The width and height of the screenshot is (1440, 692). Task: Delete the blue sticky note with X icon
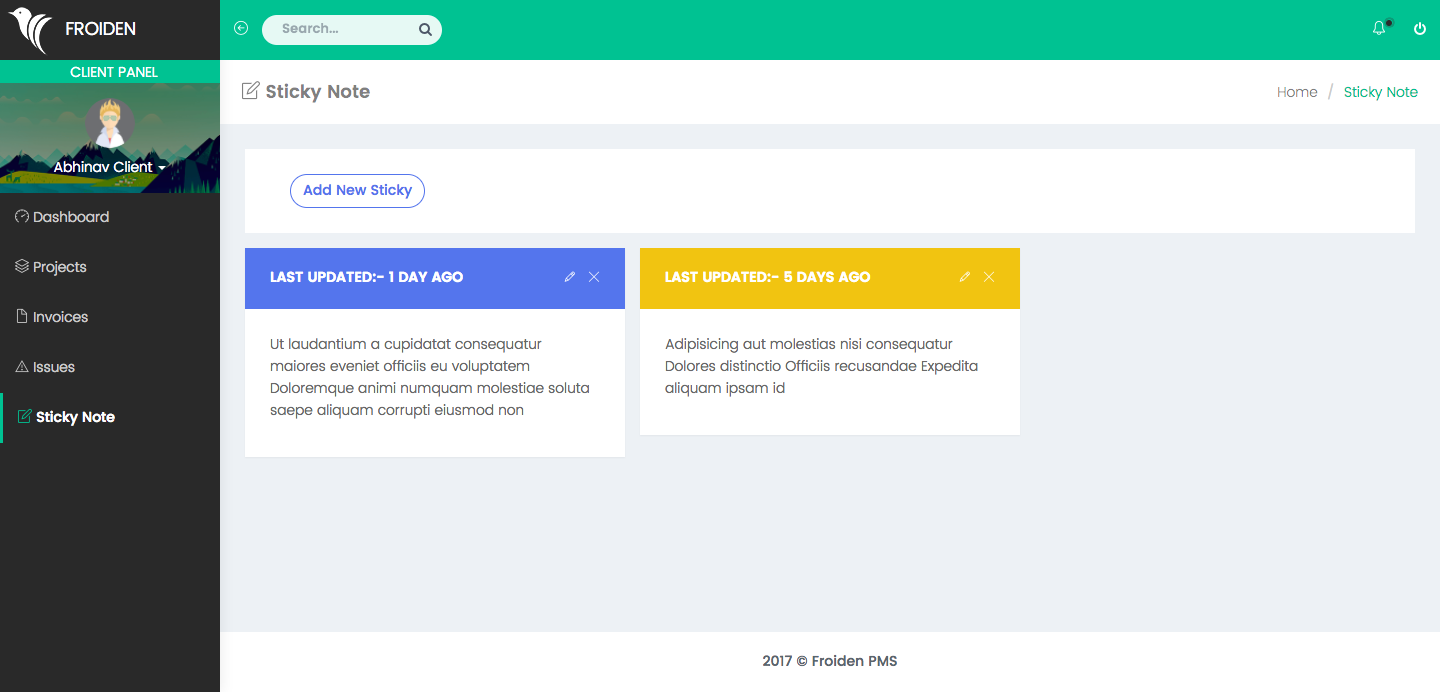click(x=594, y=277)
